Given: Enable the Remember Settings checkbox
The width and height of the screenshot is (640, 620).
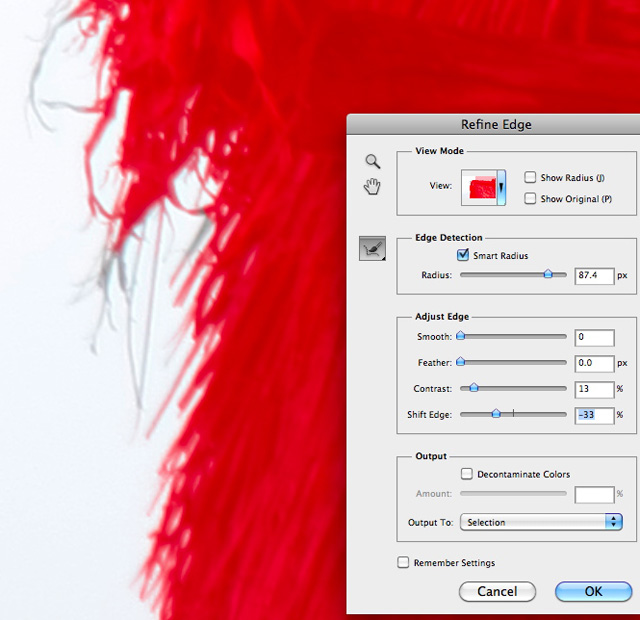Looking at the screenshot, I should (403, 562).
